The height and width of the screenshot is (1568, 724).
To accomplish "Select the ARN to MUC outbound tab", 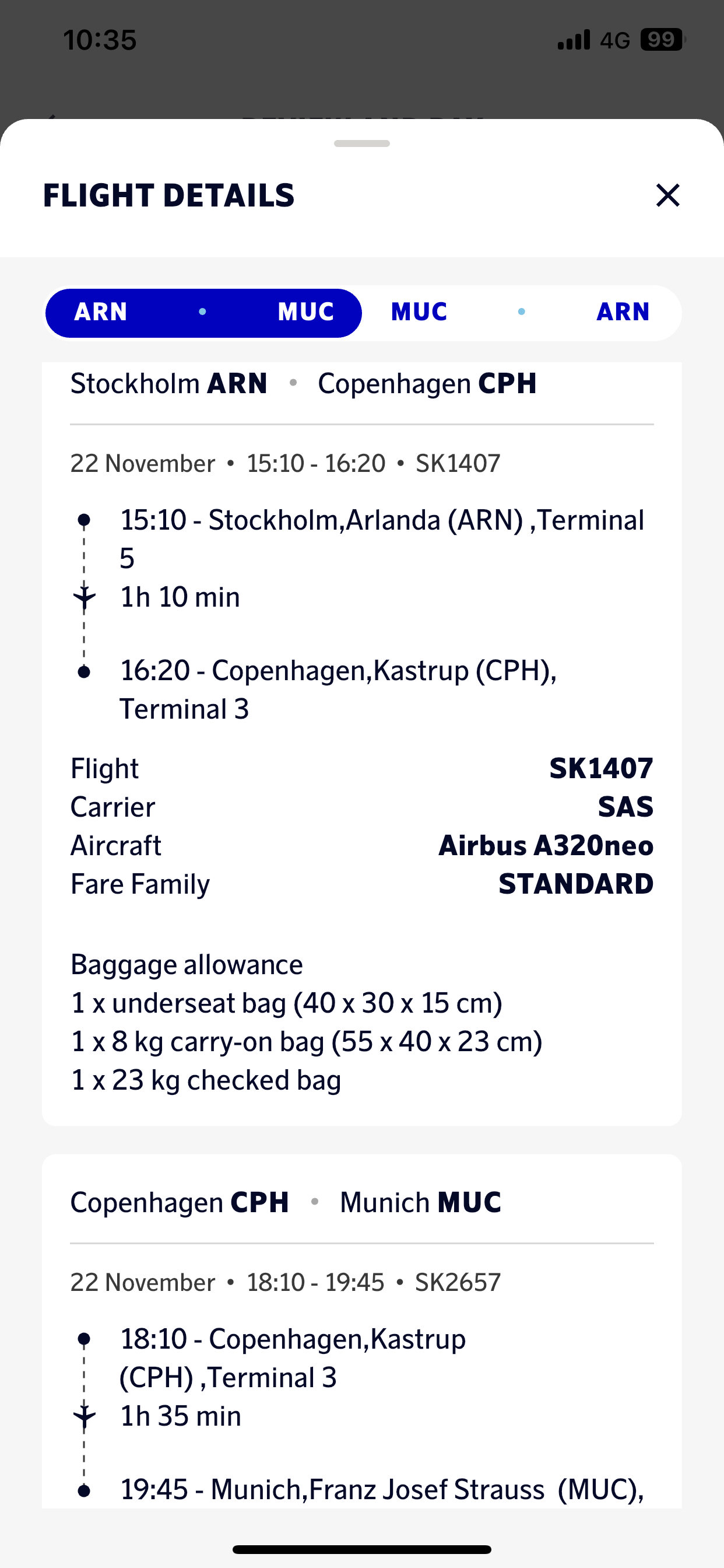I will coord(204,312).
